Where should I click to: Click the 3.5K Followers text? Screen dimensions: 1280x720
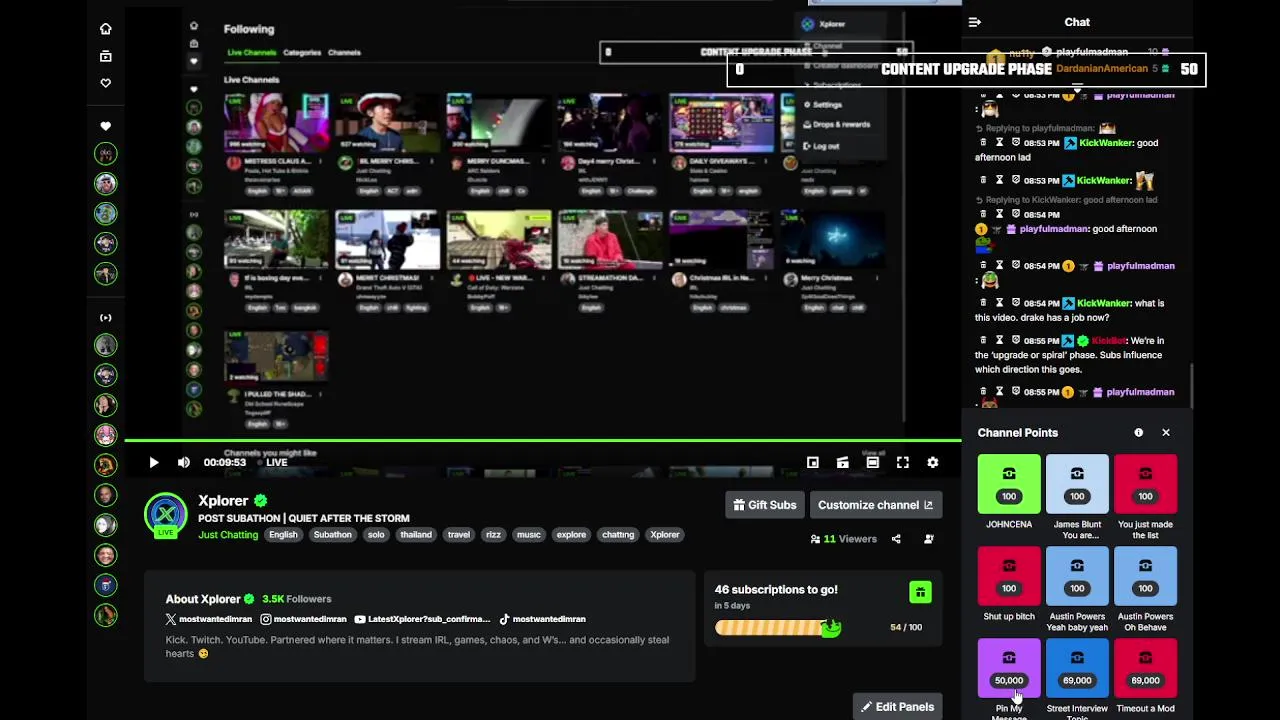[296, 599]
